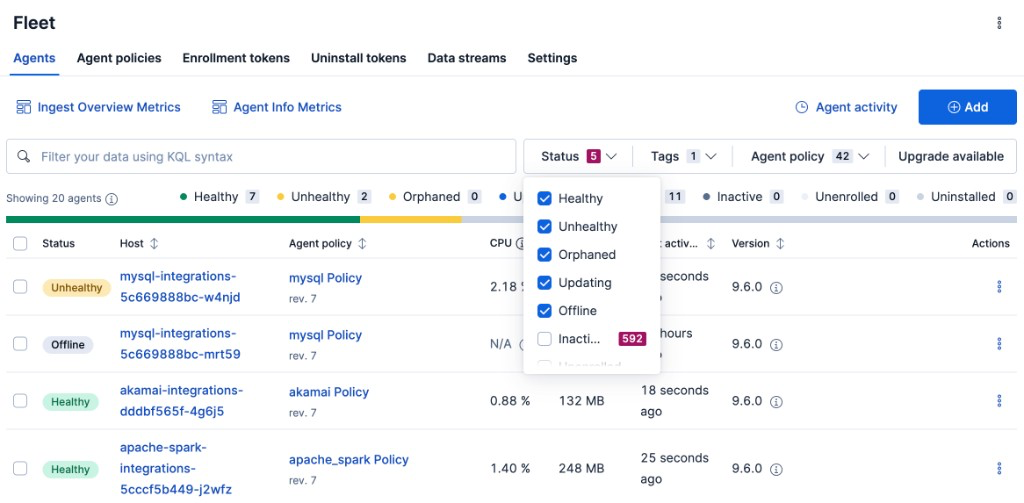Open host mysql-integrations-5c669888bc-w4njd
The image size is (1024, 503).
[180, 287]
